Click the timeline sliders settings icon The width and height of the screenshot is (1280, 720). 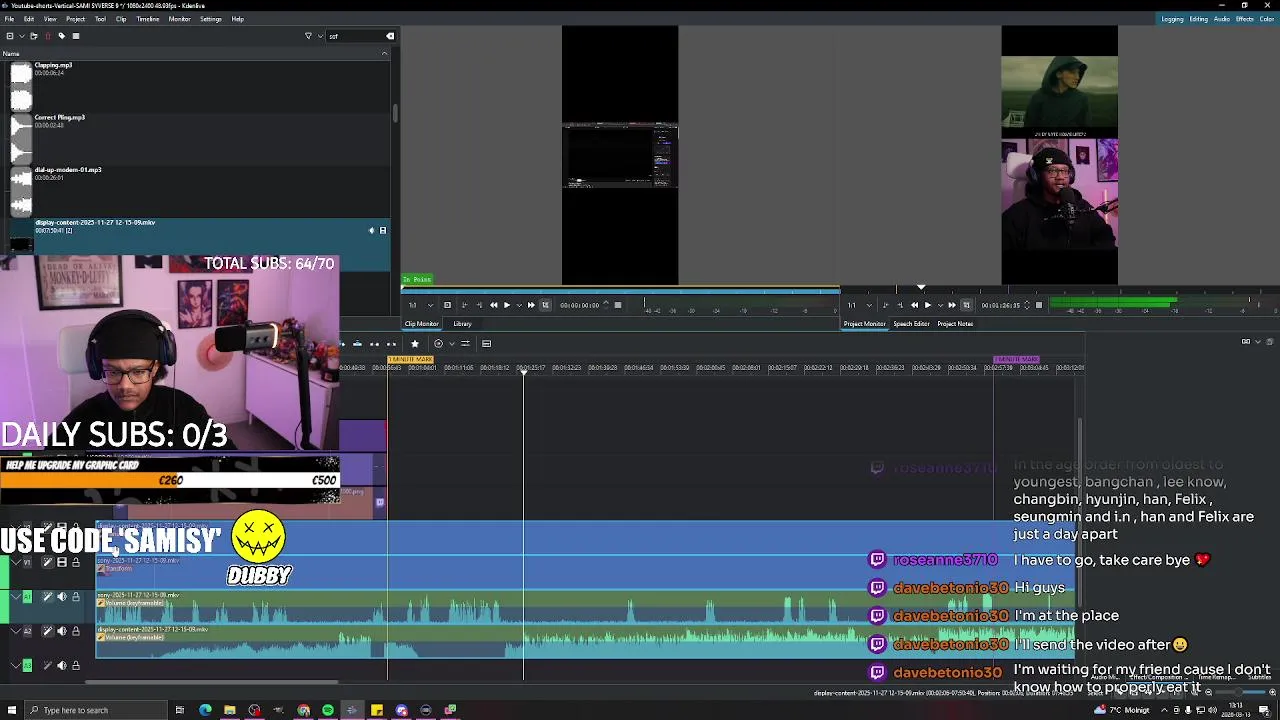click(465, 344)
